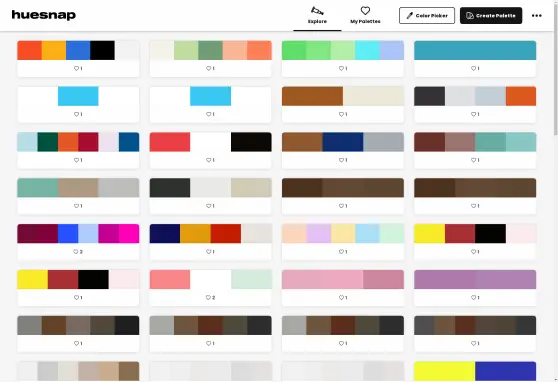Like the solid teal palette via its heart
This screenshot has width=558, height=382.
(475, 68)
